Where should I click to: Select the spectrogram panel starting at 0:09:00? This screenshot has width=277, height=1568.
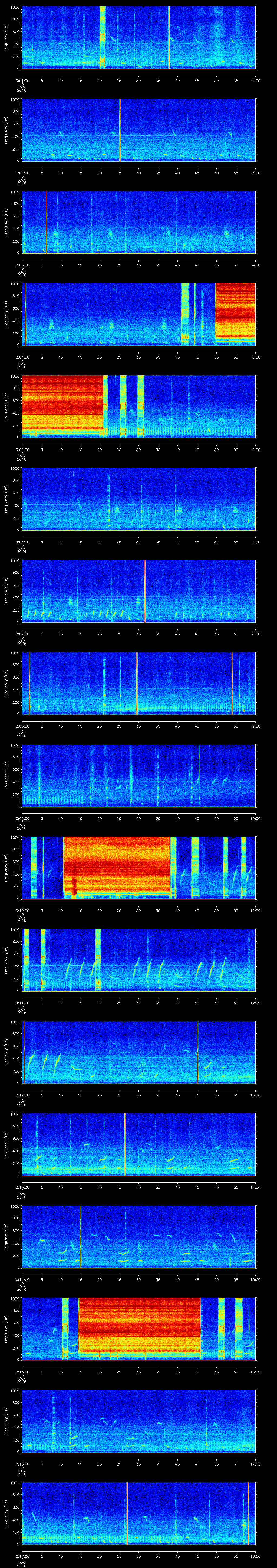[x=139, y=775]
